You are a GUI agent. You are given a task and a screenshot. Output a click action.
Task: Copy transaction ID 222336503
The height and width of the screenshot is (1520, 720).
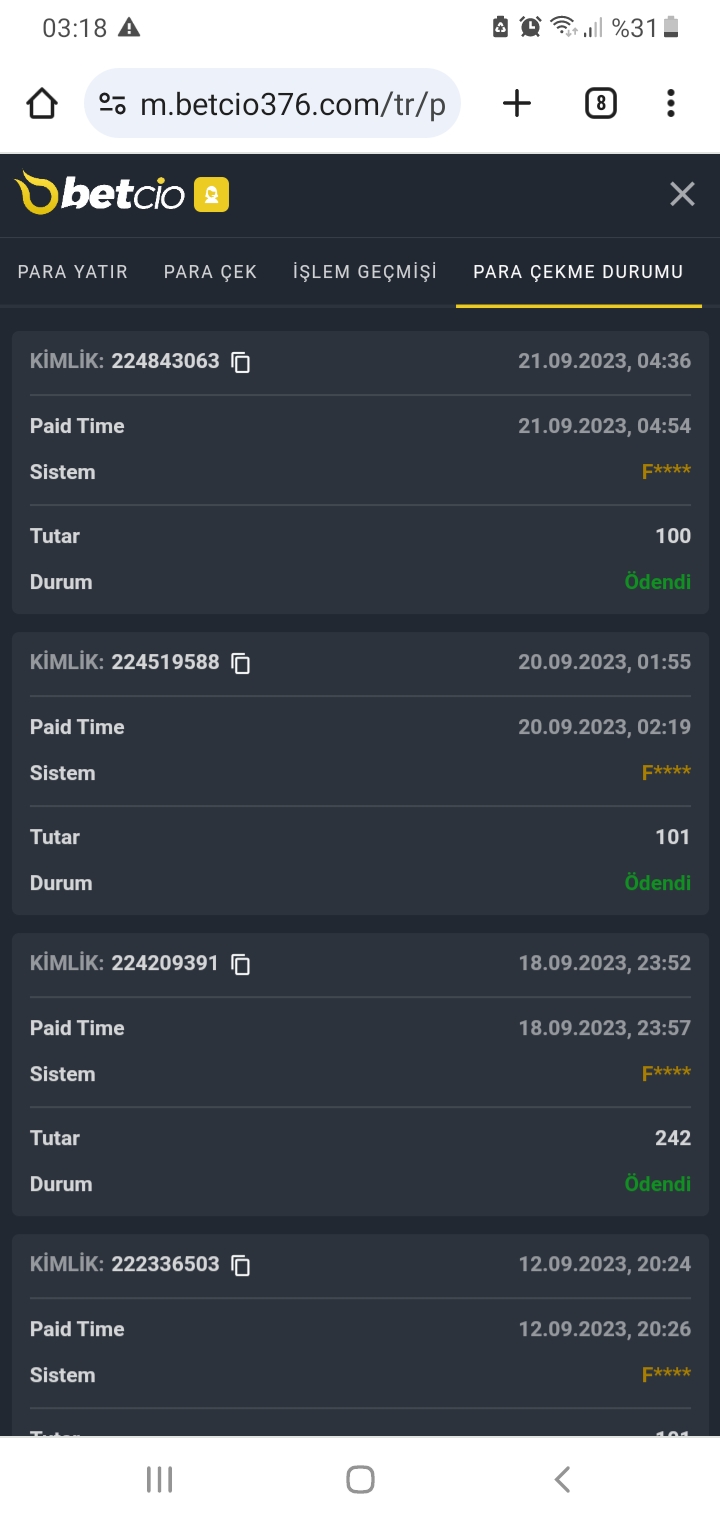(241, 1265)
